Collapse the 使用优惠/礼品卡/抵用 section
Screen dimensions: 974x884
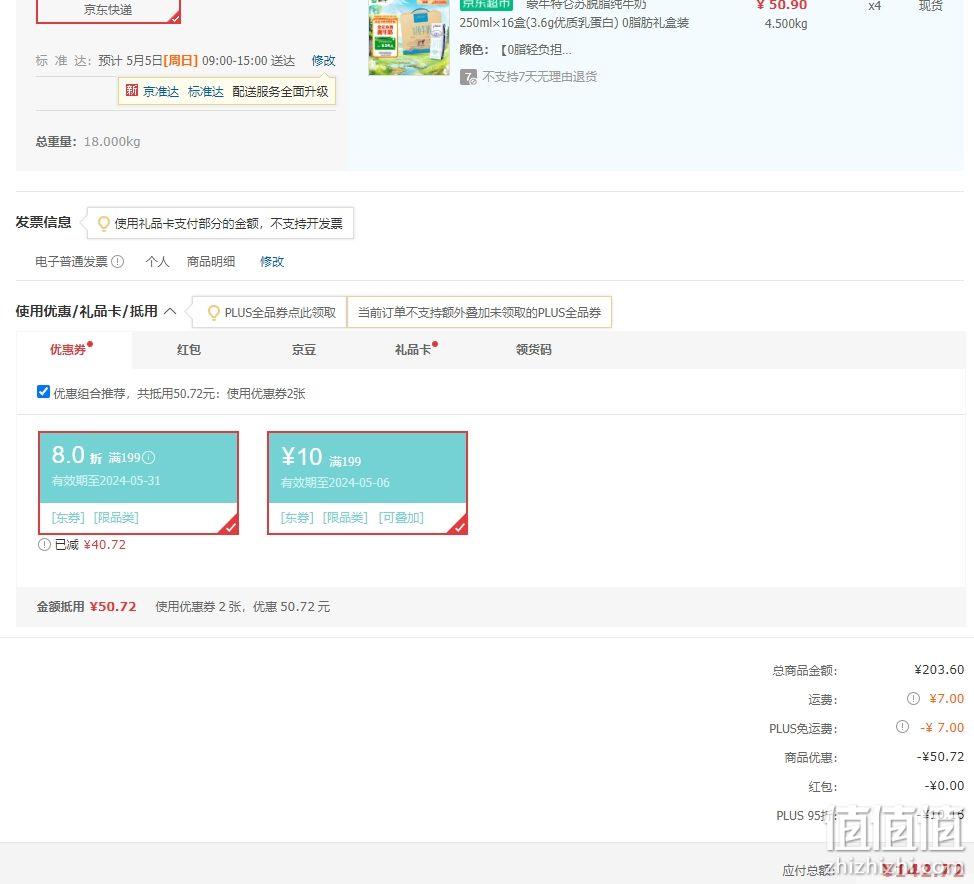point(170,311)
